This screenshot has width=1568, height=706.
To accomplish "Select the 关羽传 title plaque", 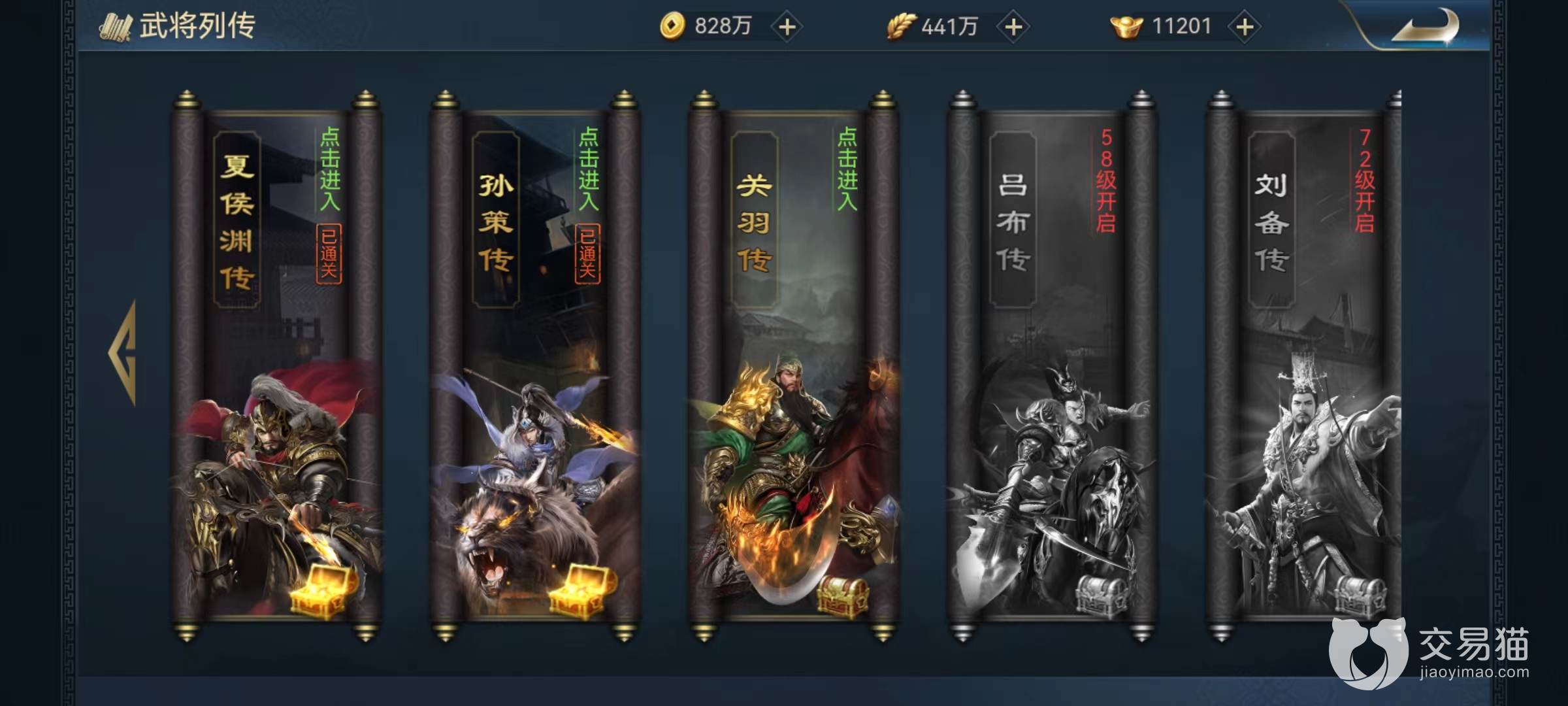I will pyautogui.click(x=755, y=220).
